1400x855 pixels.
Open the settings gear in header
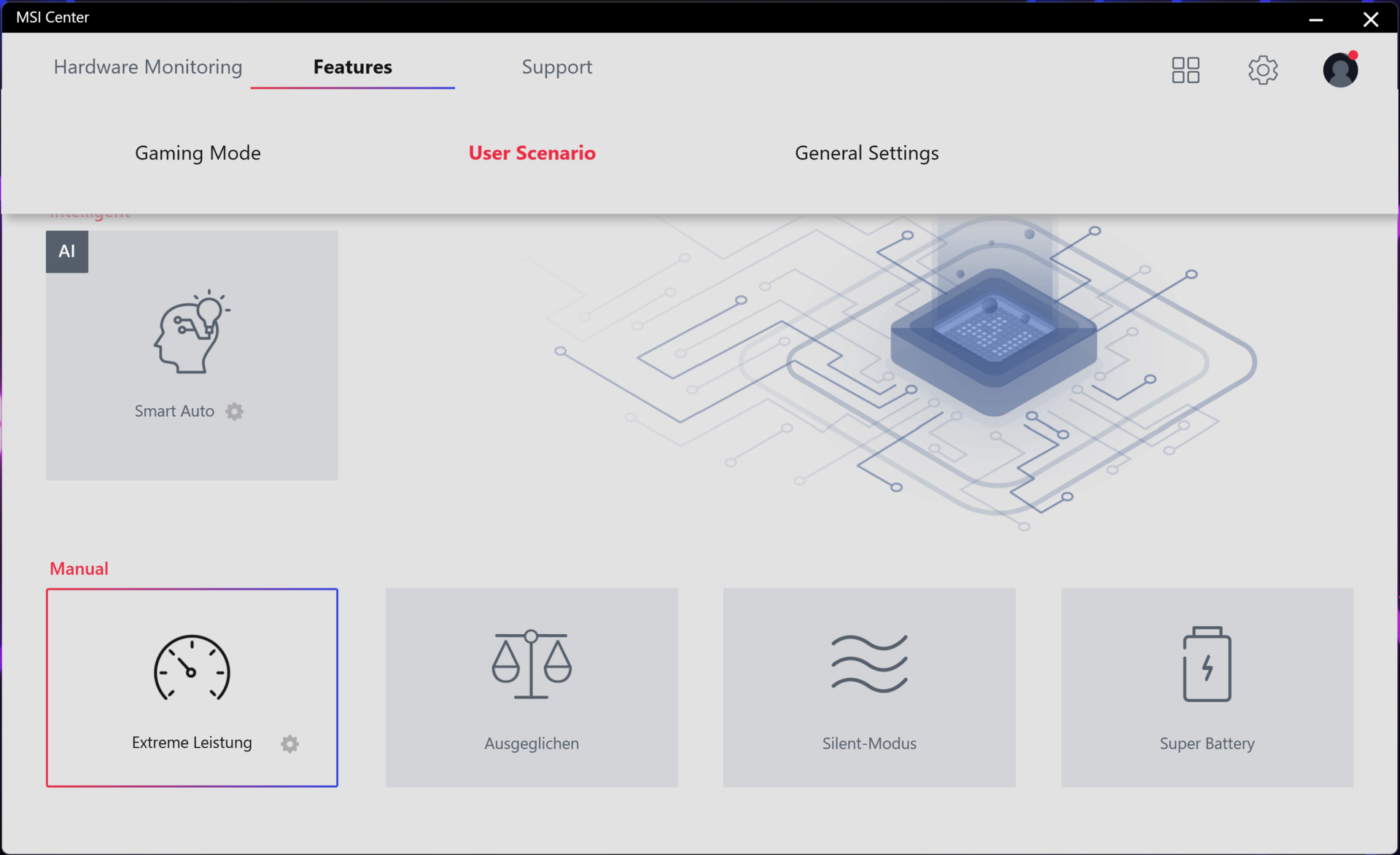pos(1262,70)
